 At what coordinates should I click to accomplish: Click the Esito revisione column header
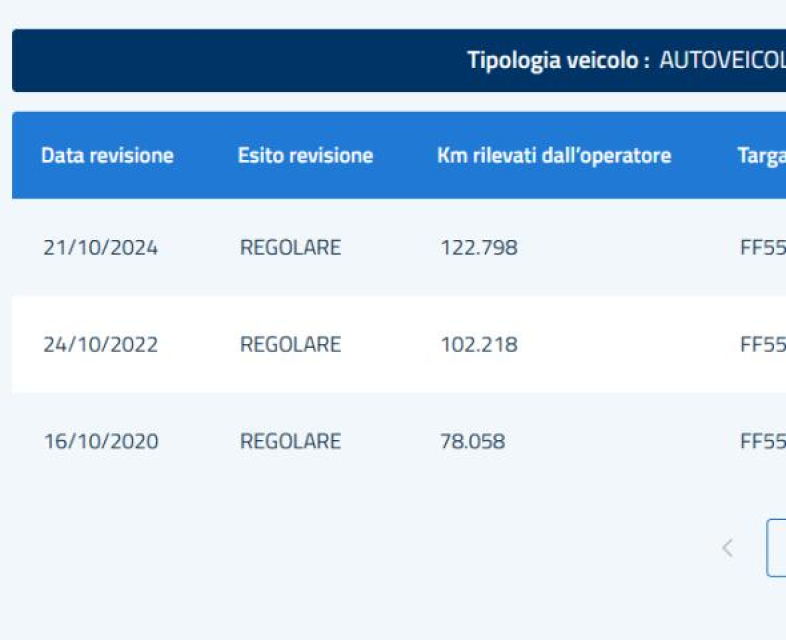point(305,156)
